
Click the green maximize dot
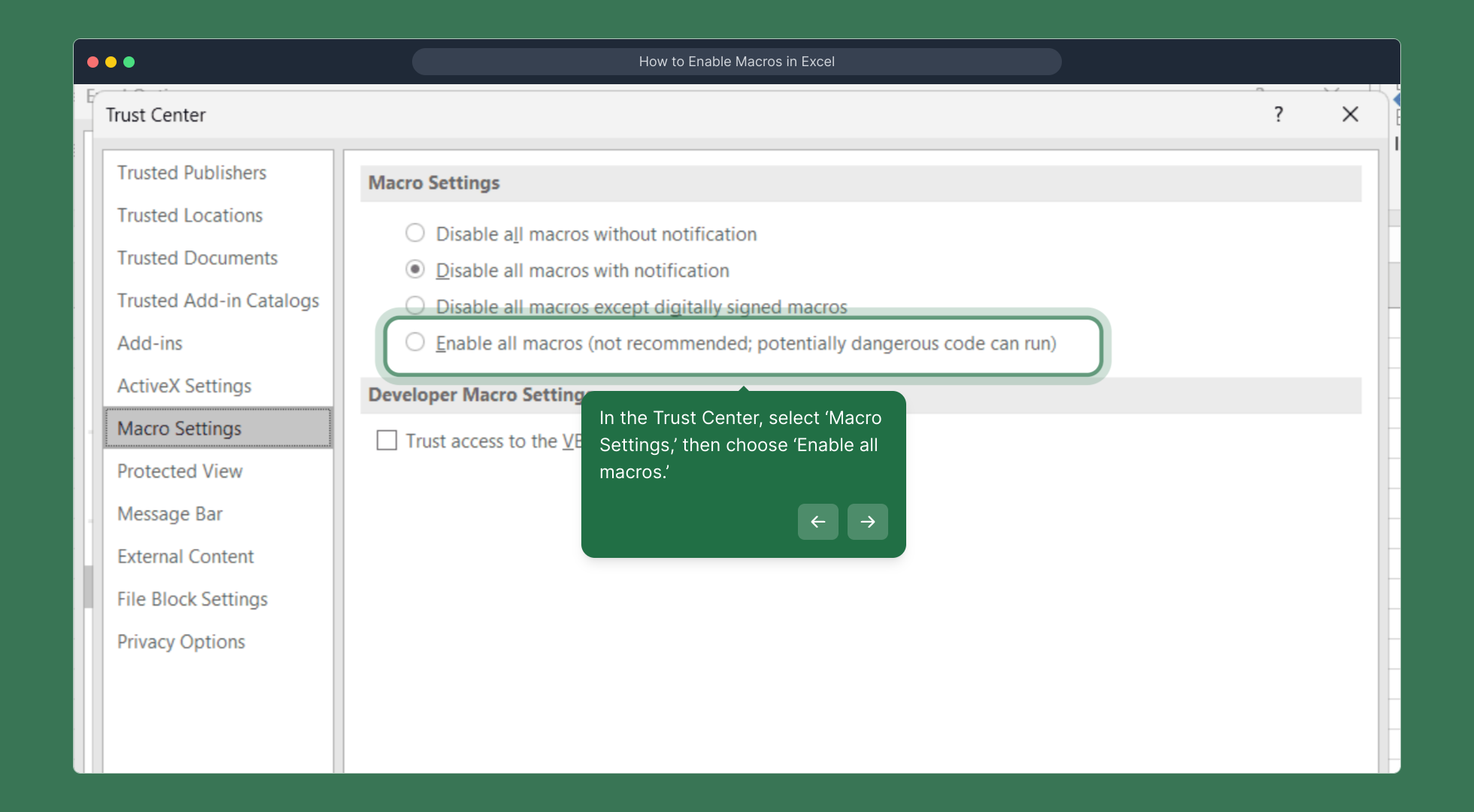coord(129,62)
